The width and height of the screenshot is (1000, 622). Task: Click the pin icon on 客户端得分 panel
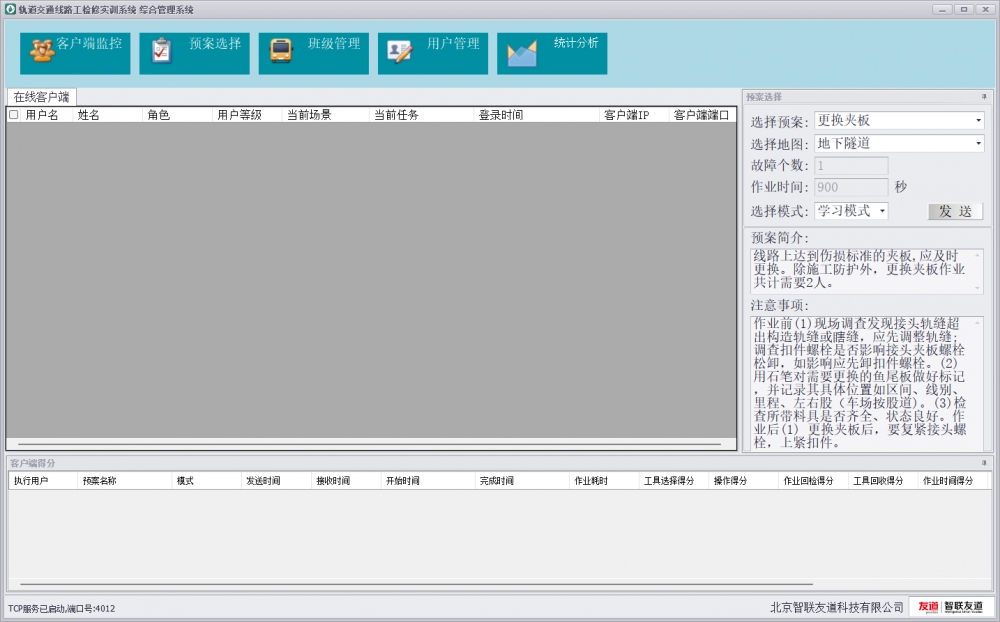point(983,464)
